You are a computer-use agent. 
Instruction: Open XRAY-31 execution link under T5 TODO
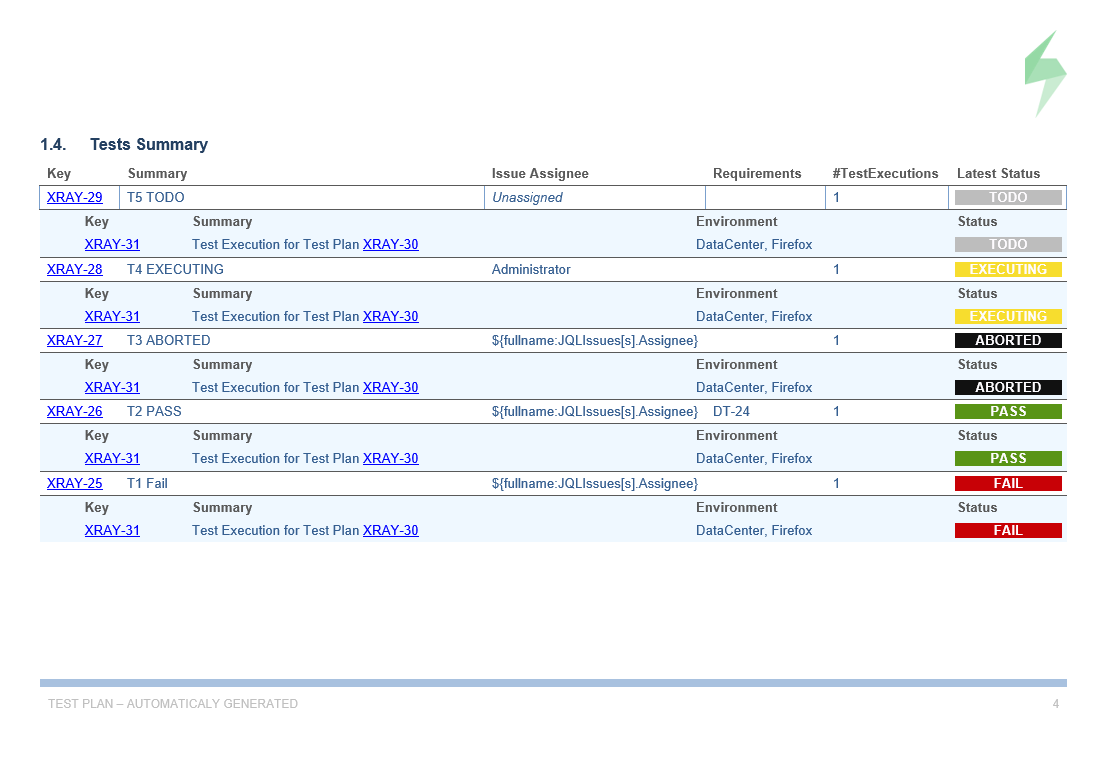[x=112, y=245]
